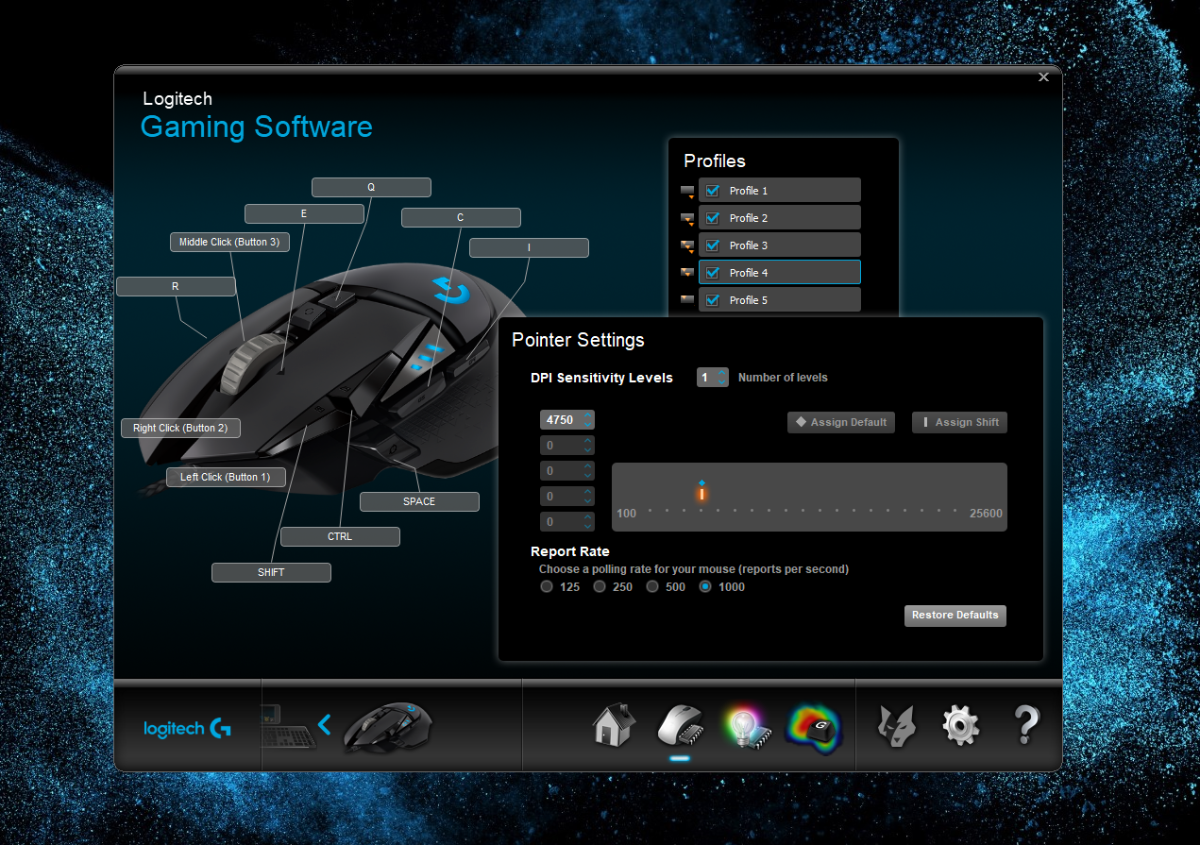Open the Settings gear icon
Viewport: 1200px width, 845px height.
click(x=961, y=725)
